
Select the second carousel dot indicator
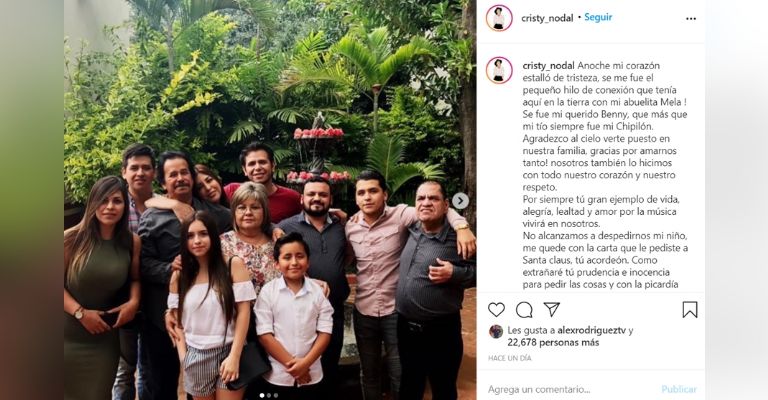pyautogui.click(x=269, y=395)
